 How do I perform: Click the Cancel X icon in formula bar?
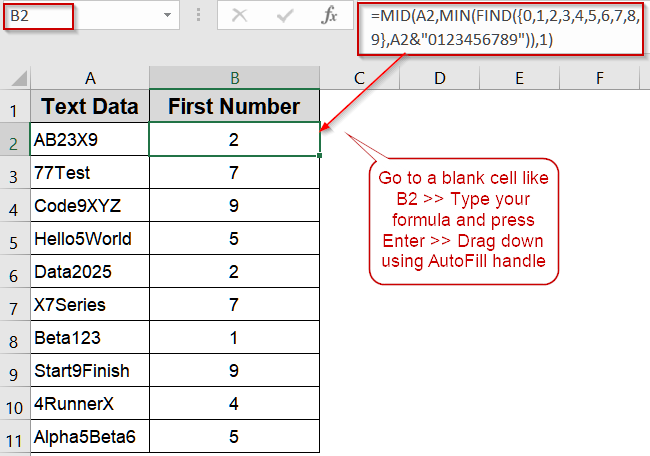point(239,17)
